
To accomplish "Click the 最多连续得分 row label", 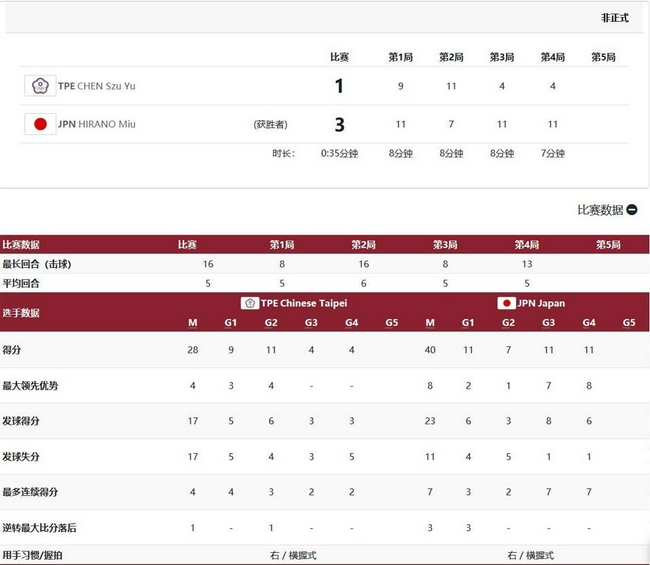I will pos(30,492).
